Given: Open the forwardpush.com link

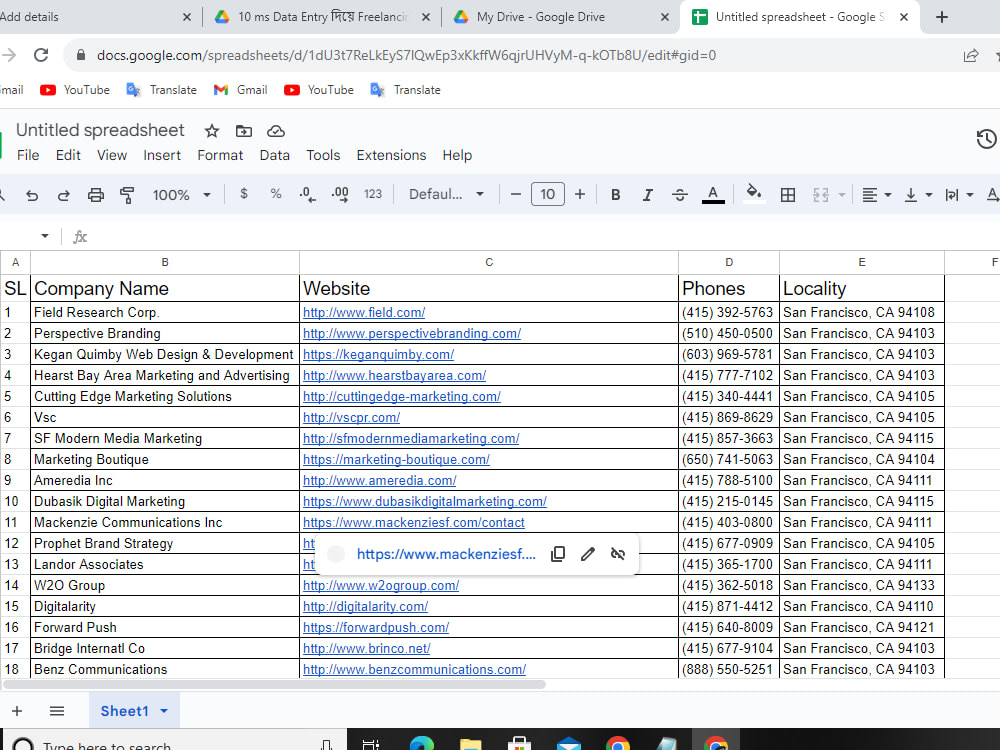Looking at the screenshot, I should 376,628.
